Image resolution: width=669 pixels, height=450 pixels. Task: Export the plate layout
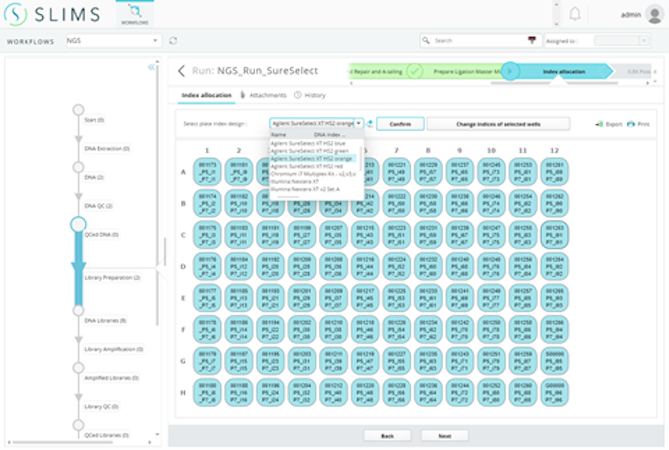[x=609, y=124]
